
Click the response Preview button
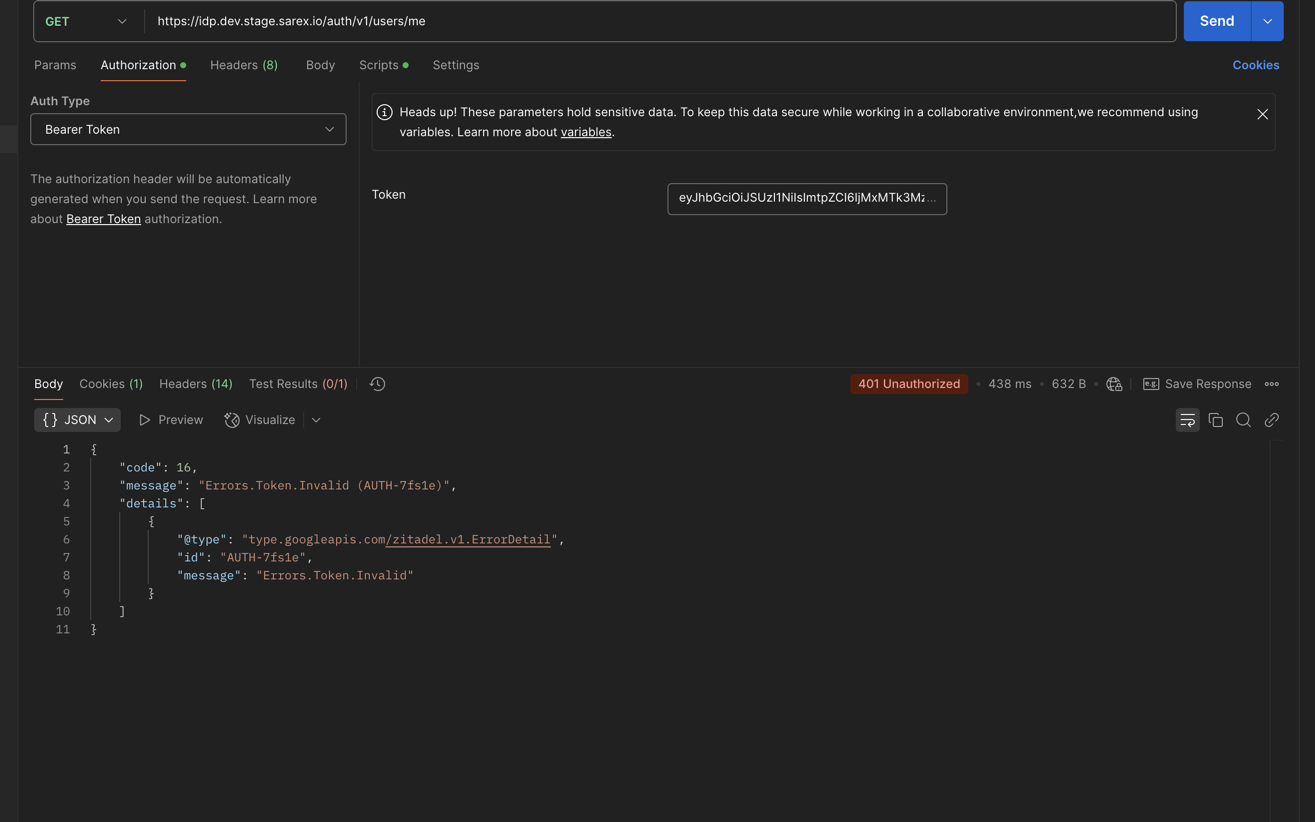coord(171,420)
